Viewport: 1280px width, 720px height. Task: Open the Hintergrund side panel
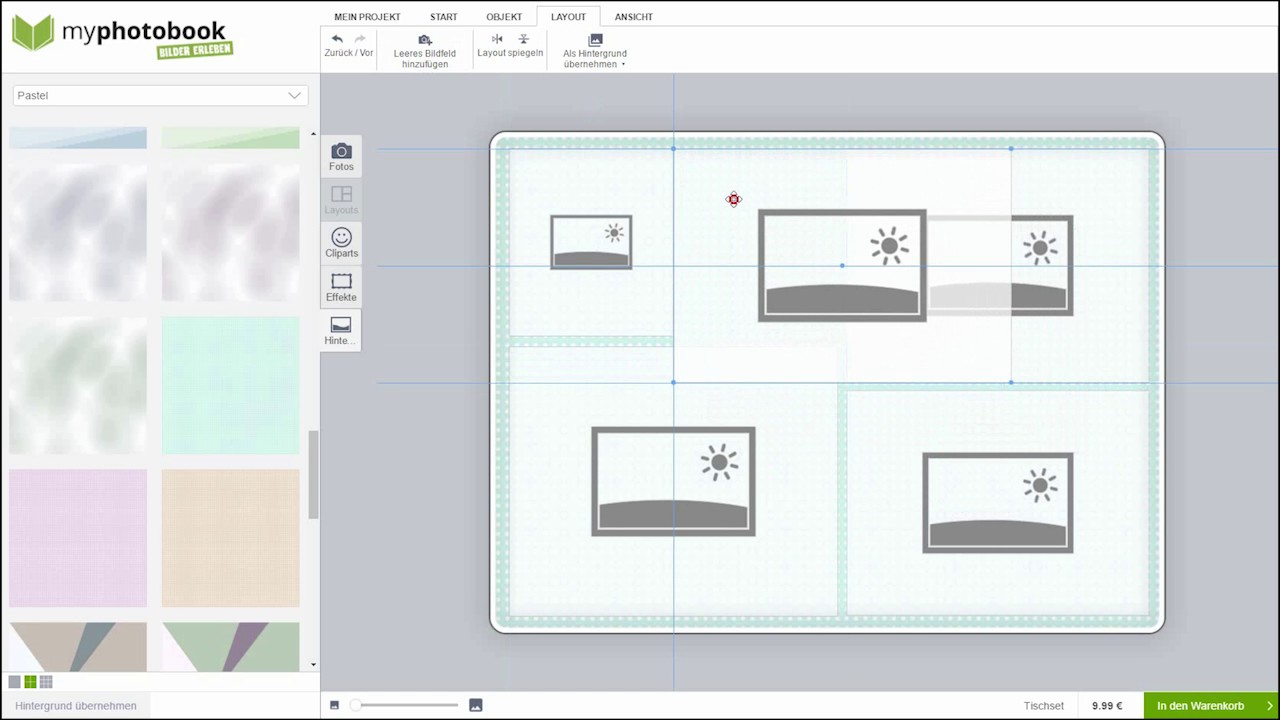pyautogui.click(x=341, y=330)
